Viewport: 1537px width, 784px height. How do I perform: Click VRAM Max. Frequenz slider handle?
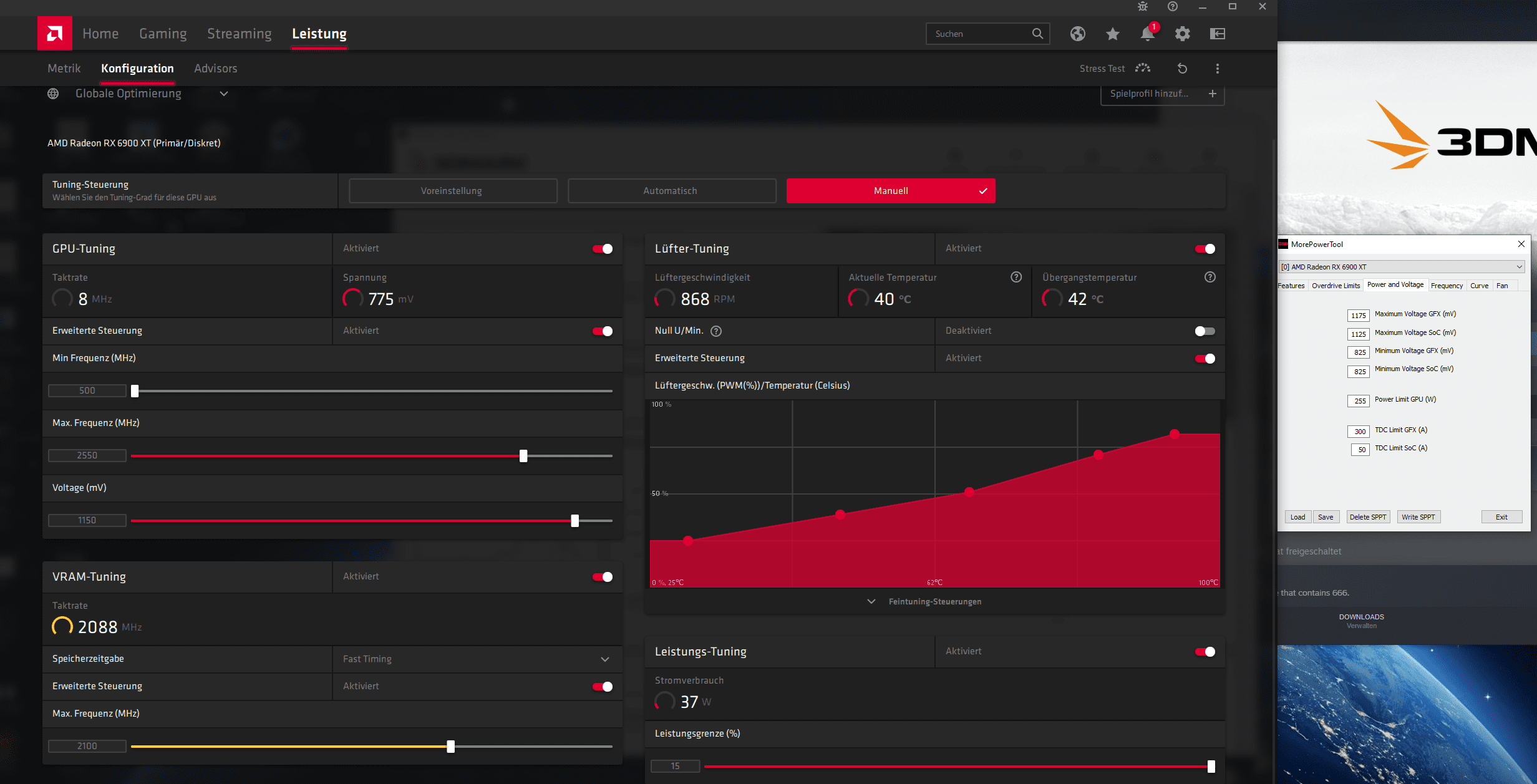(450, 747)
